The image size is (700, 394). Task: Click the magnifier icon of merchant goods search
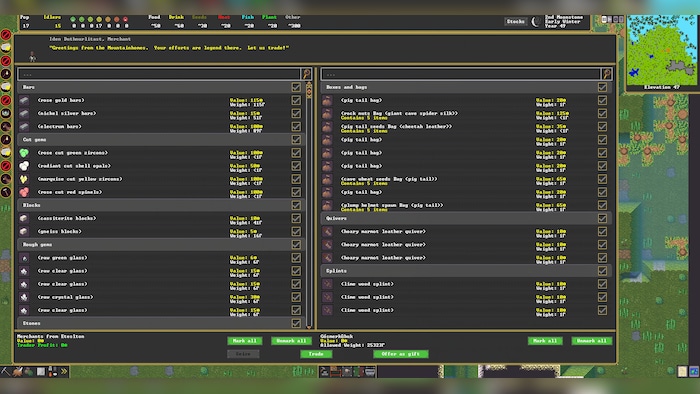click(307, 74)
